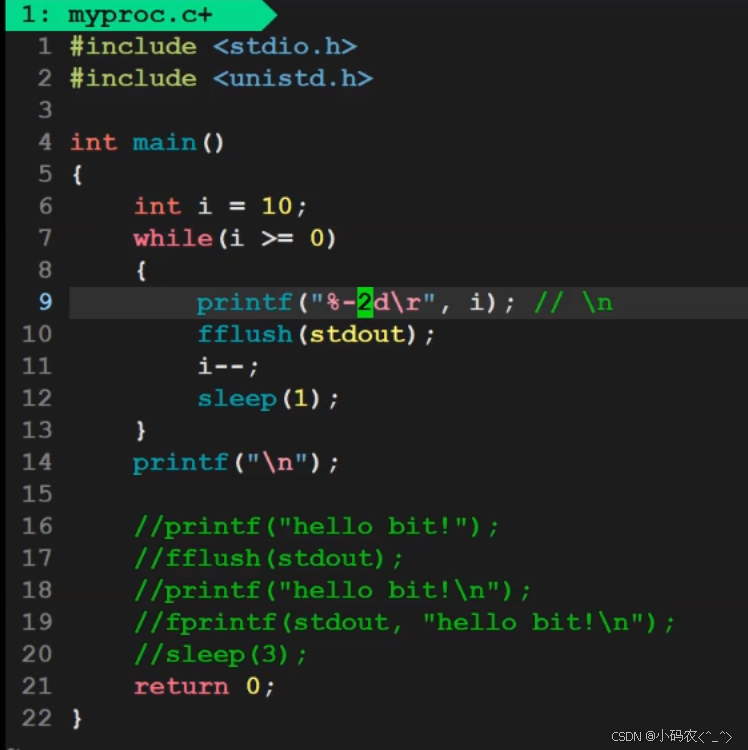Click the main function name
The image size is (748, 750).
click(164, 143)
